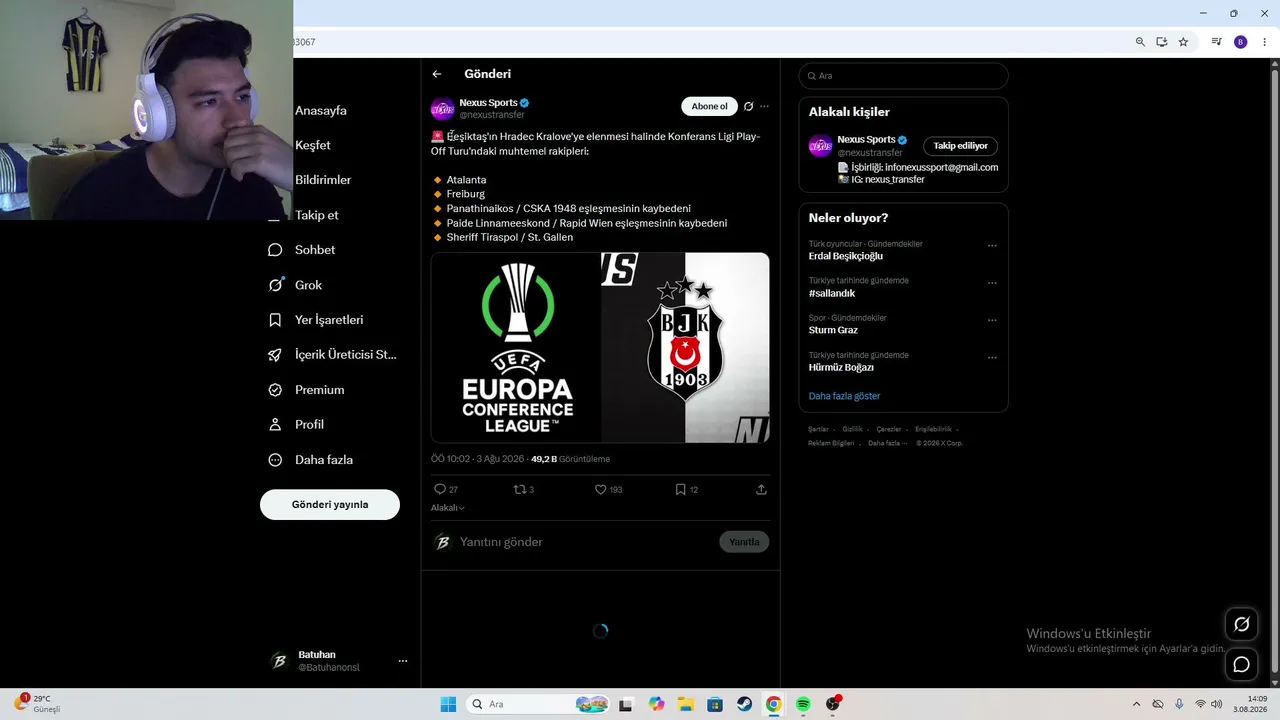Share the post using the share icon
The image size is (1280, 720).
(761, 489)
